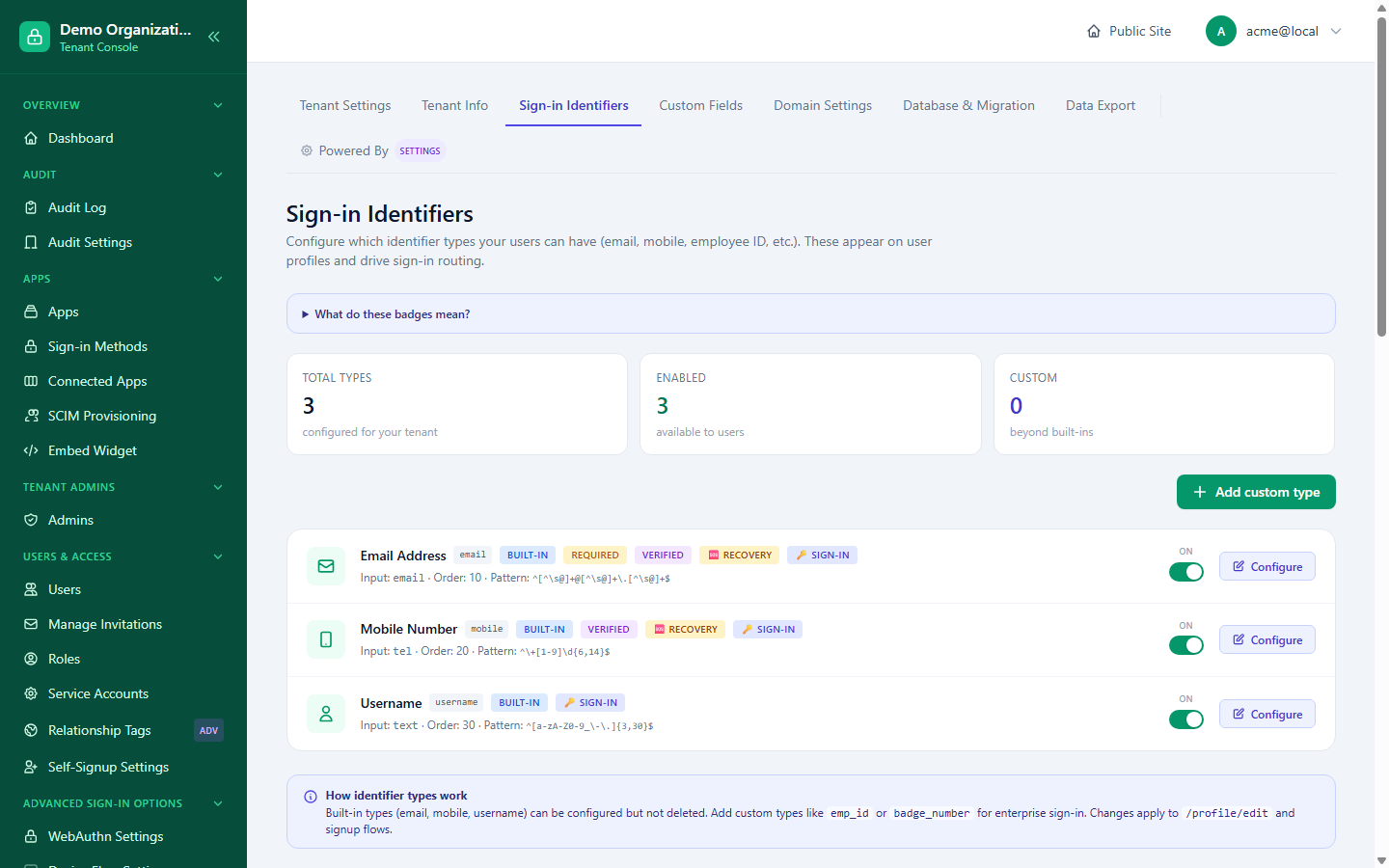Click the Embed Widget code icon
Viewport: 1389px width, 868px height.
click(31, 450)
